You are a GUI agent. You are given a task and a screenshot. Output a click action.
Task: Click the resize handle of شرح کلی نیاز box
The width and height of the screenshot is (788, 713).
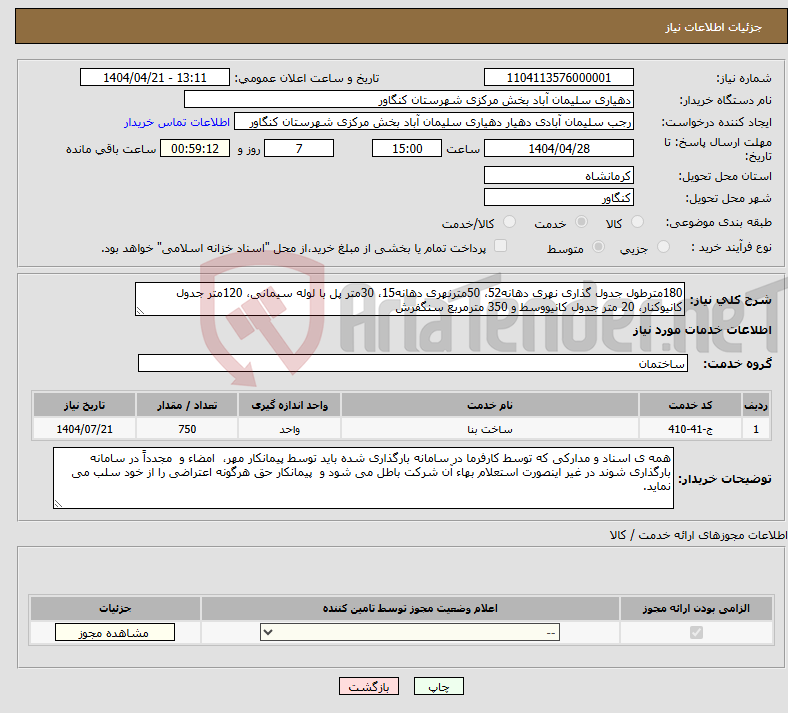point(140,312)
